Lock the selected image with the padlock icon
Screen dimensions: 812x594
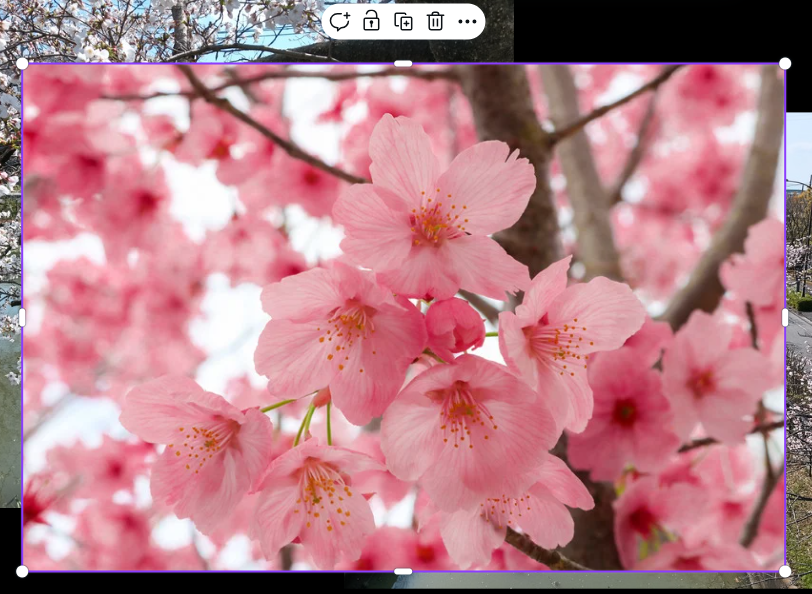(x=371, y=21)
